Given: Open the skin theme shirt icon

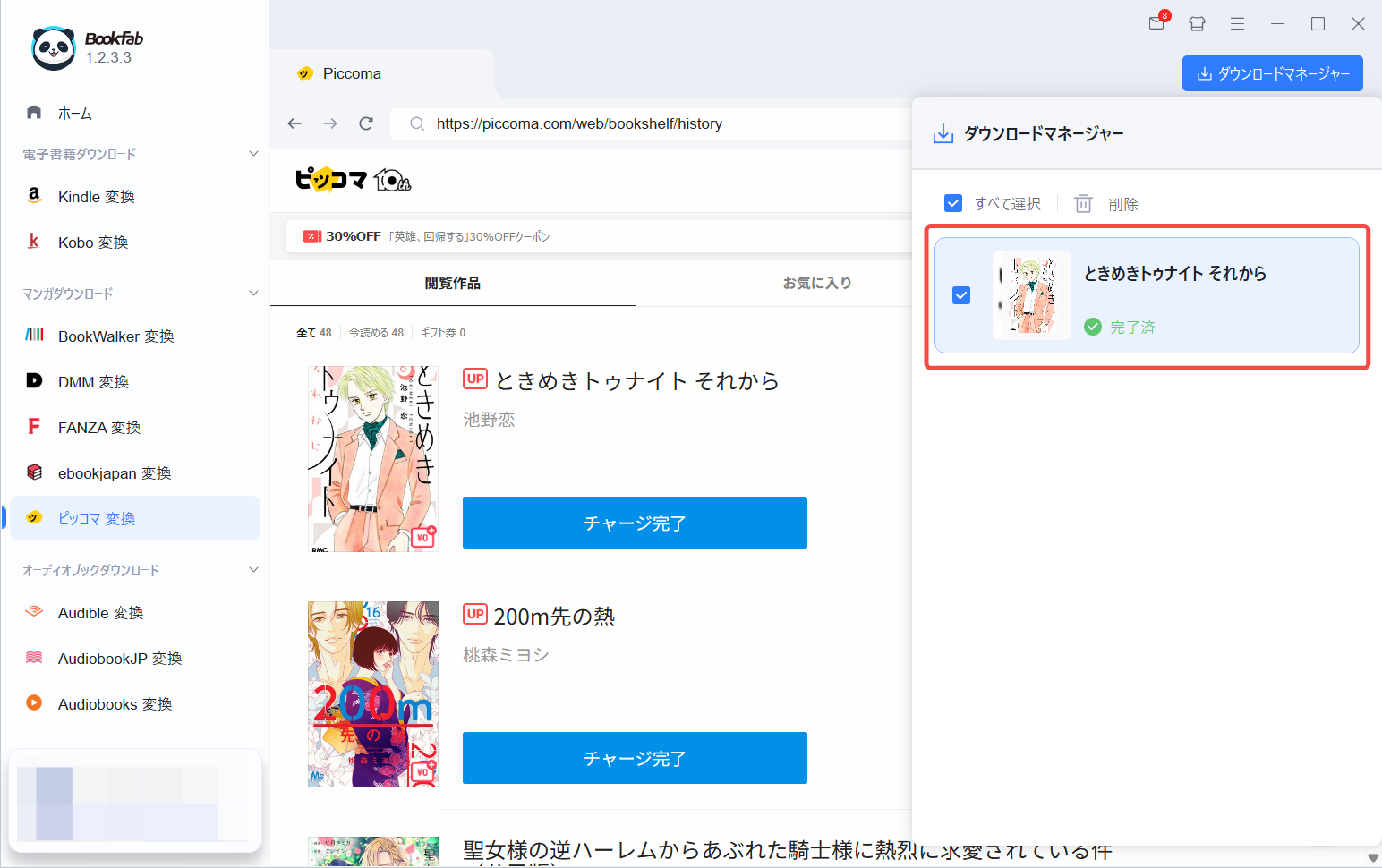Looking at the screenshot, I should (x=1197, y=24).
